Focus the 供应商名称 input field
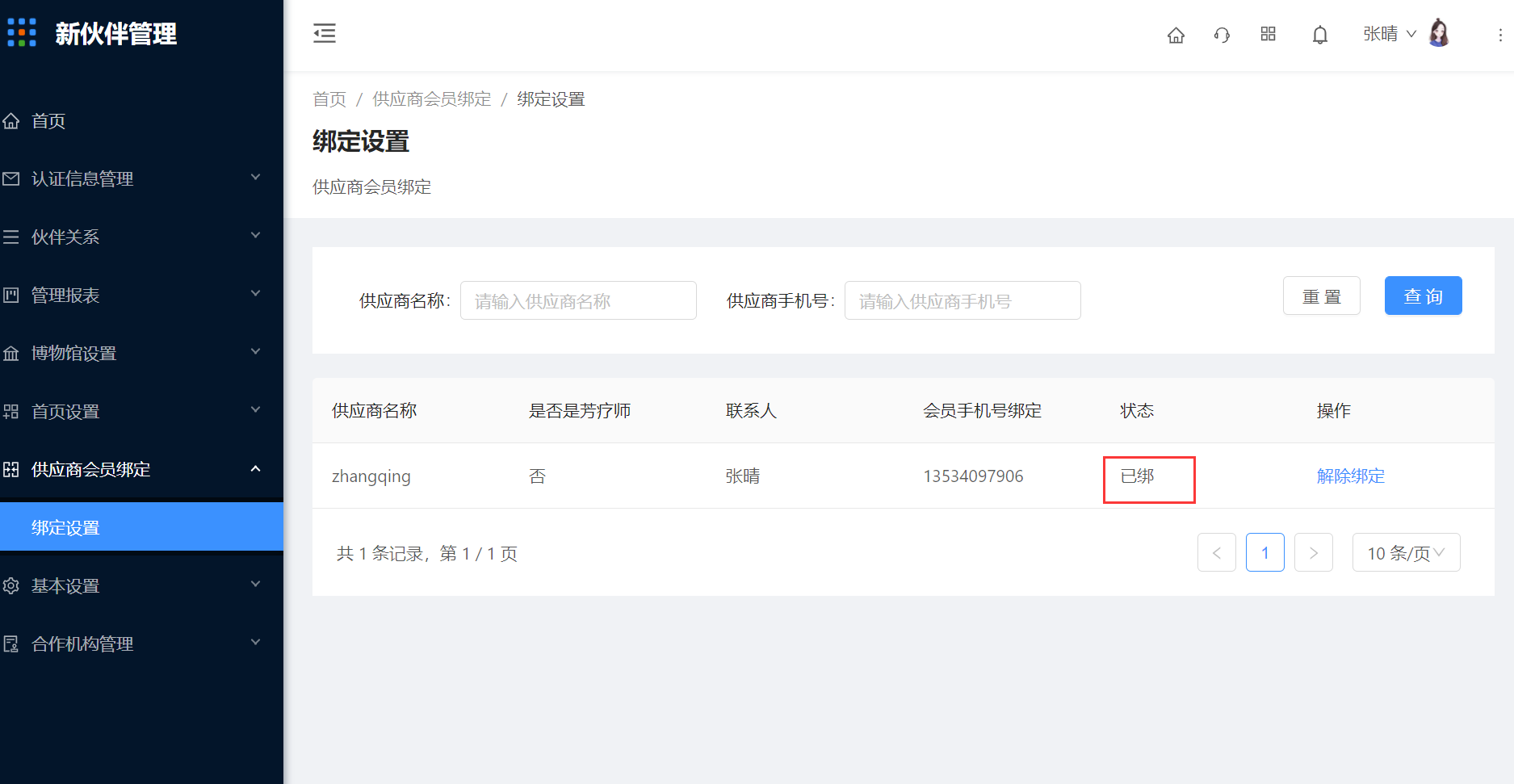The height and width of the screenshot is (784, 1514). (578, 300)
